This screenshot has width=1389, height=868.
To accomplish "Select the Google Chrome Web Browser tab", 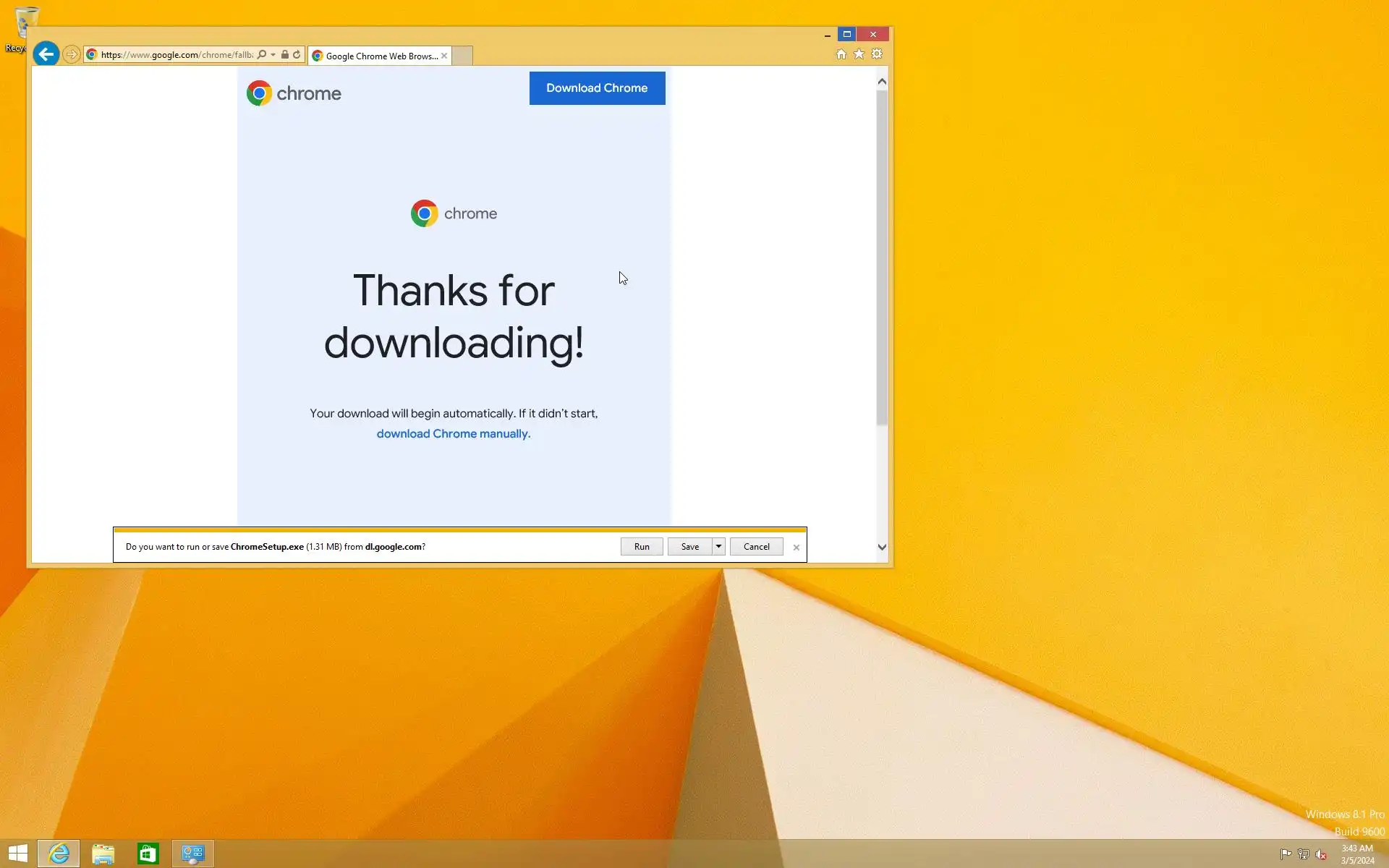I will [x=376, y=56].
